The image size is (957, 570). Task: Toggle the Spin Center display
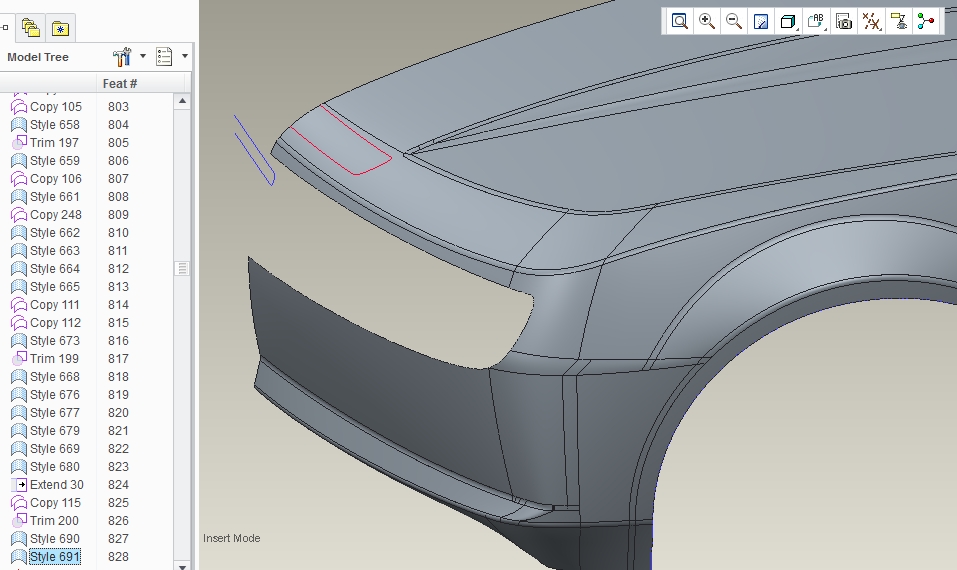click(925, 21)
